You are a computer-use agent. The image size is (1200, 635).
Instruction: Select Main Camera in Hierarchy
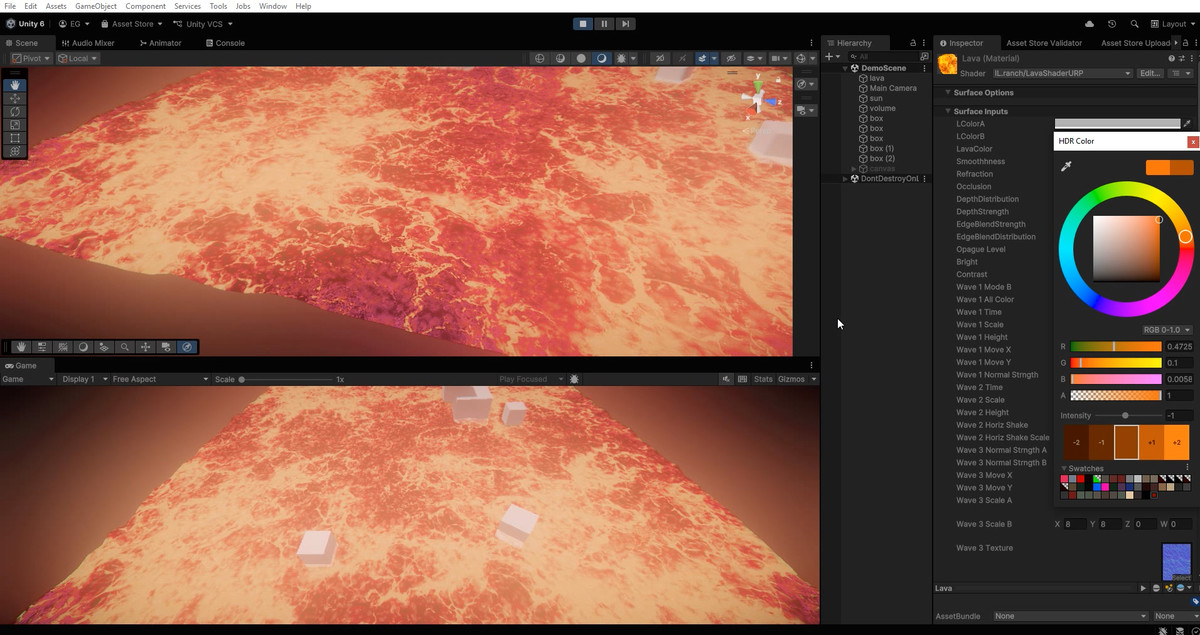(893, 88)
